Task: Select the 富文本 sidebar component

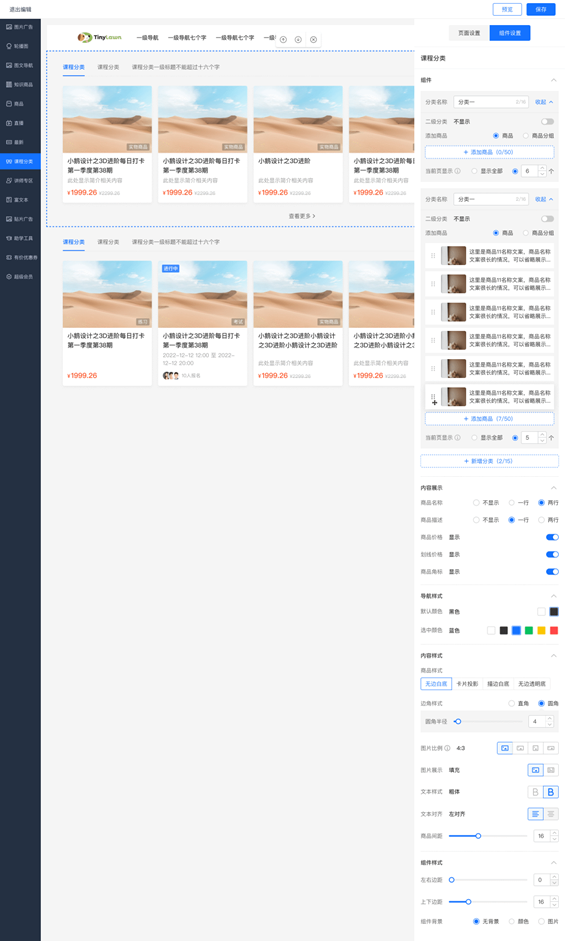Action: point(17,199)
